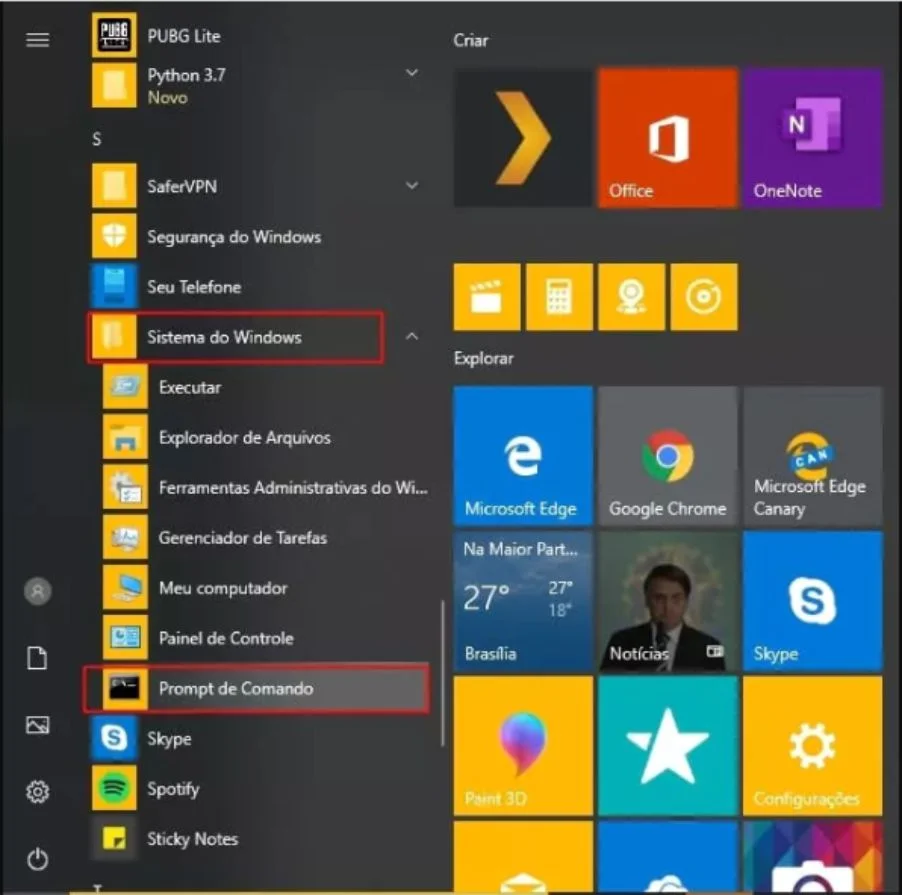
Task: Click the user account avatar icon
Action: point(37,591)
